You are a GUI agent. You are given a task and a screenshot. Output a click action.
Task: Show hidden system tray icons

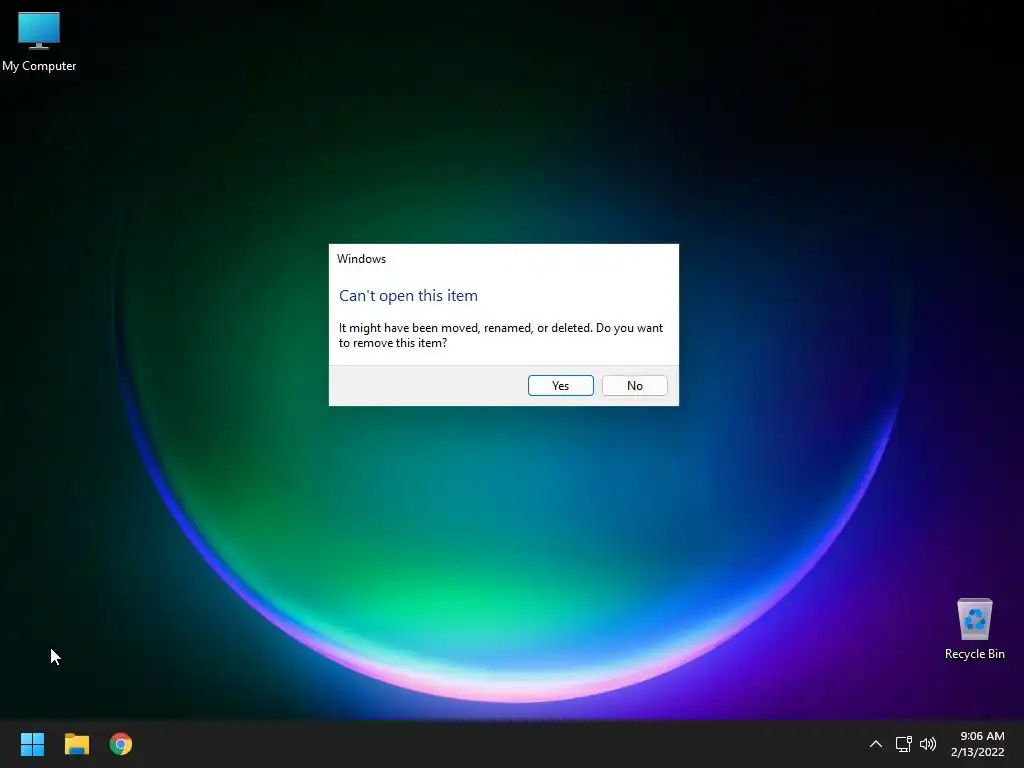coord(876,744)
